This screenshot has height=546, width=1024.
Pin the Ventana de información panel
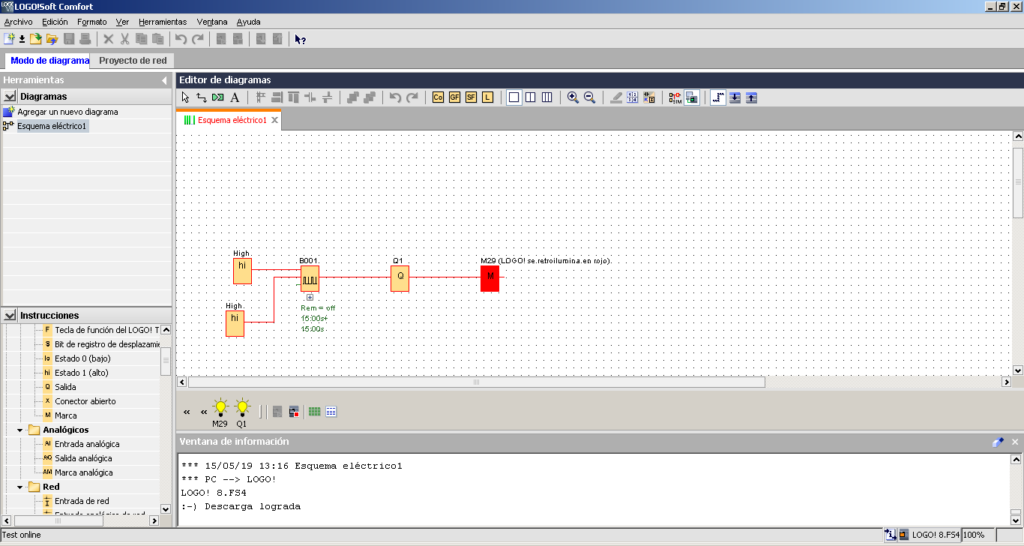(x=998, y=442)
